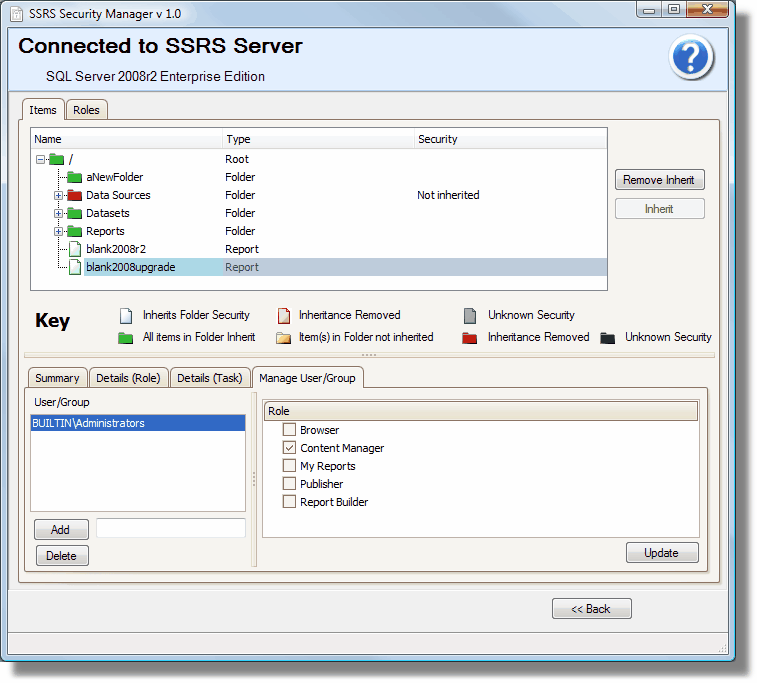The image size is (757, 683).
Task: Expand the Datasets folder node
Action: click(58, 213)
